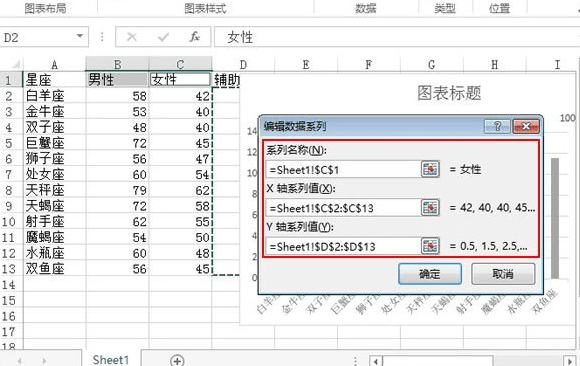Click the male value 79 for 天秤座
The height and width of the screenshot is (366, 580).
[117, 190]
